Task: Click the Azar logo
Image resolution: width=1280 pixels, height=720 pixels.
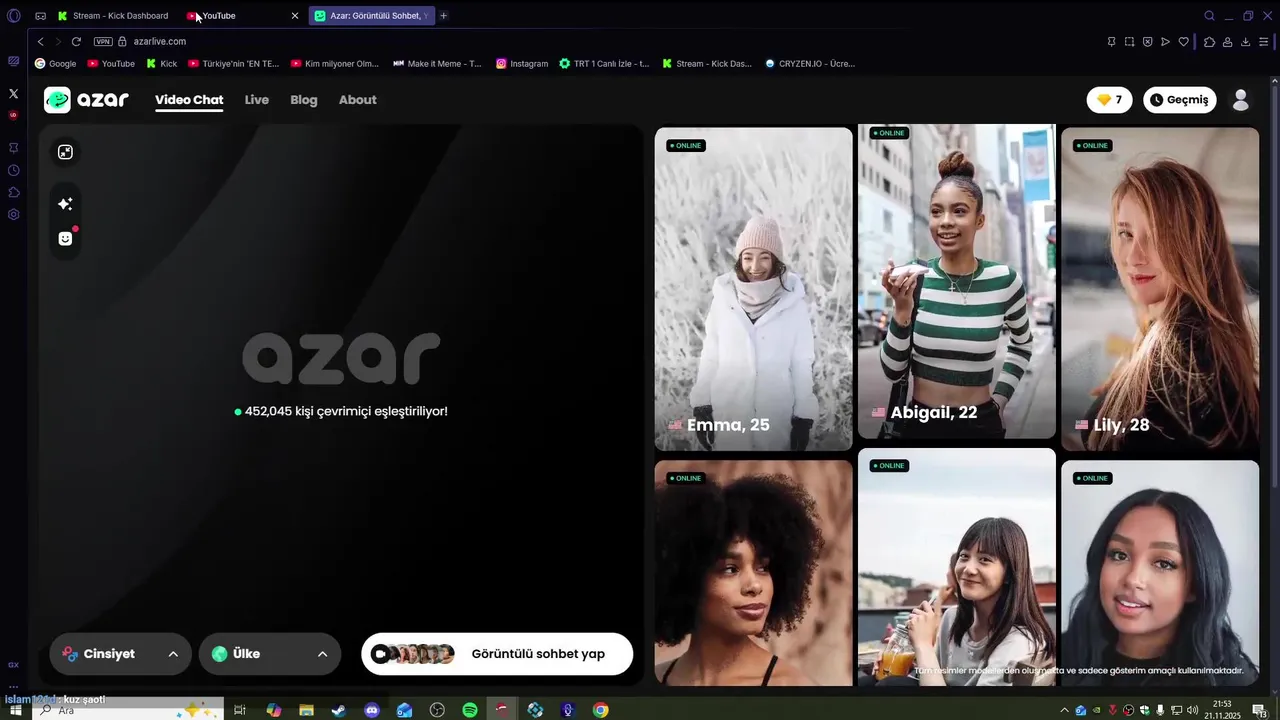Action: click(86, 100)
